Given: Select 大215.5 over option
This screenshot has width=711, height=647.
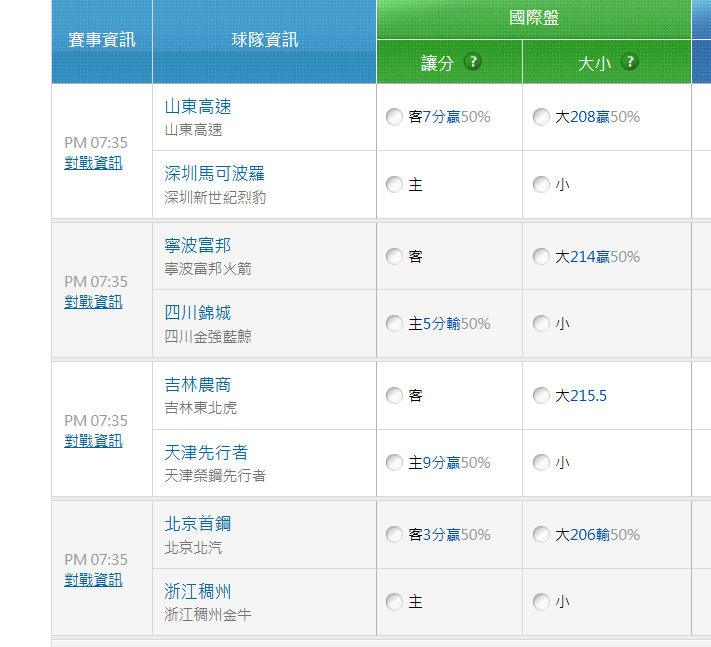Looking at the screenshot, I should (541, 395).
